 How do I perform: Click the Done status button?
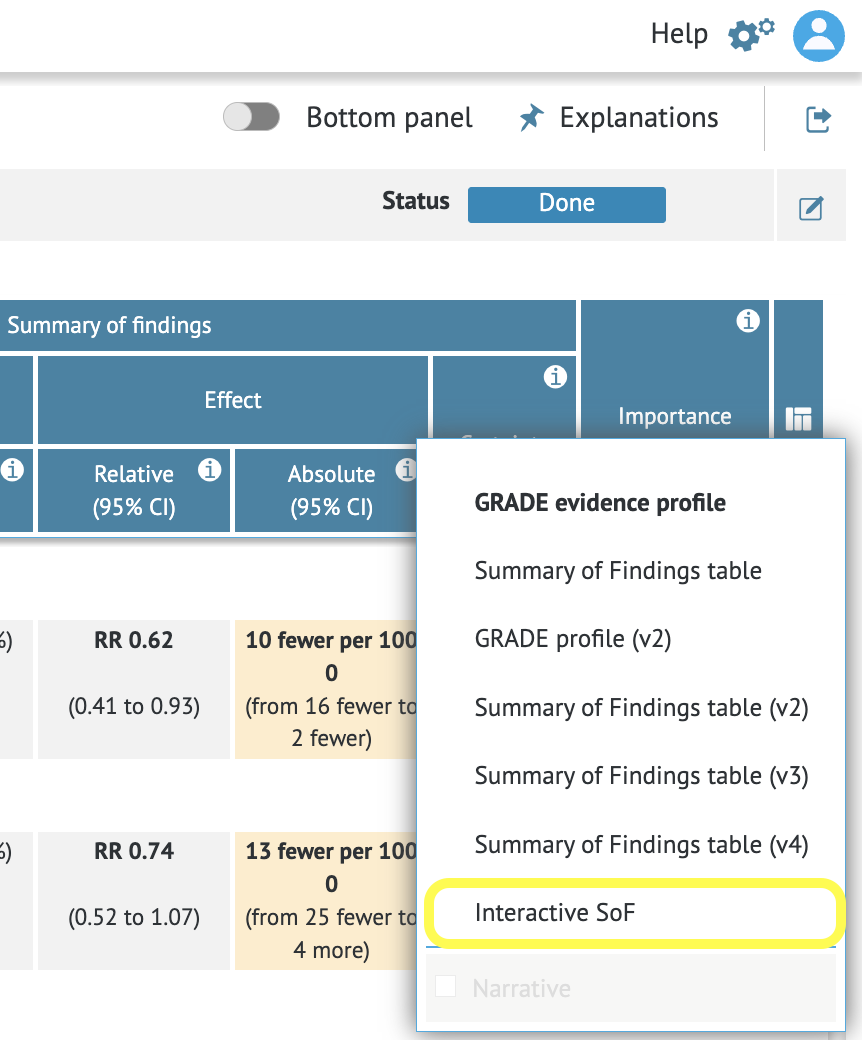coord(566,203)
